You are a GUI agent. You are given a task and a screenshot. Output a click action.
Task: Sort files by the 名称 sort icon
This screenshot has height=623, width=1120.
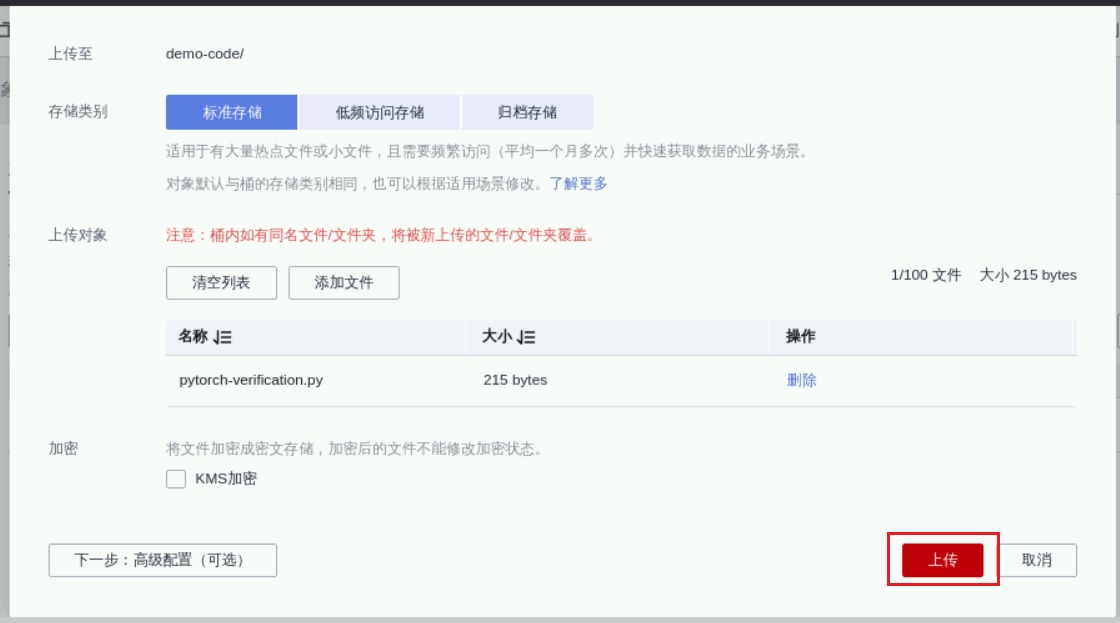[x=222, y=338]
